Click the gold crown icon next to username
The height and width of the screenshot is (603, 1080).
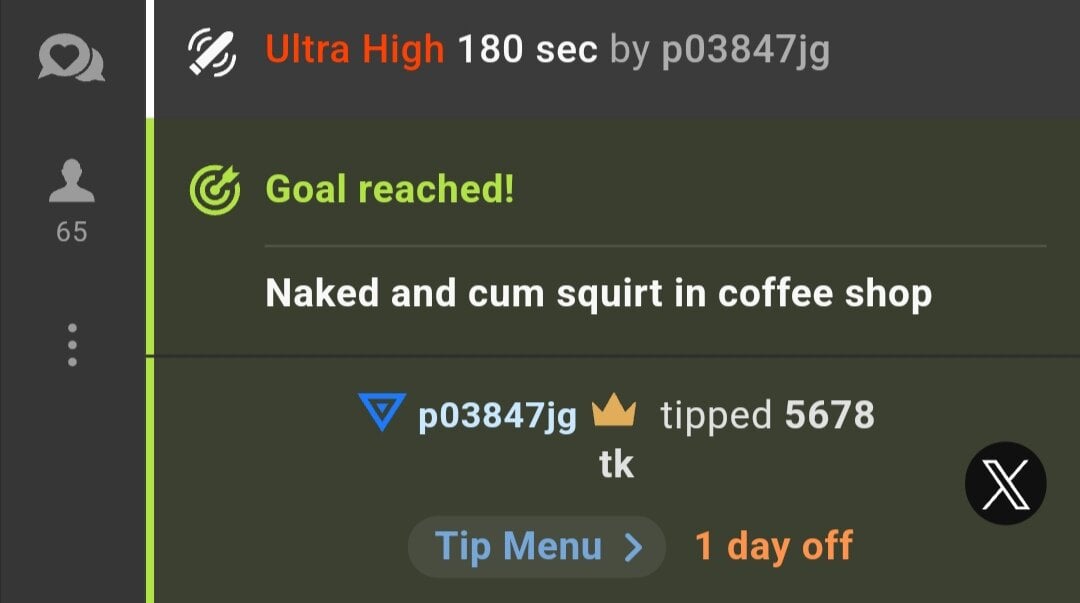pos(614,410)
